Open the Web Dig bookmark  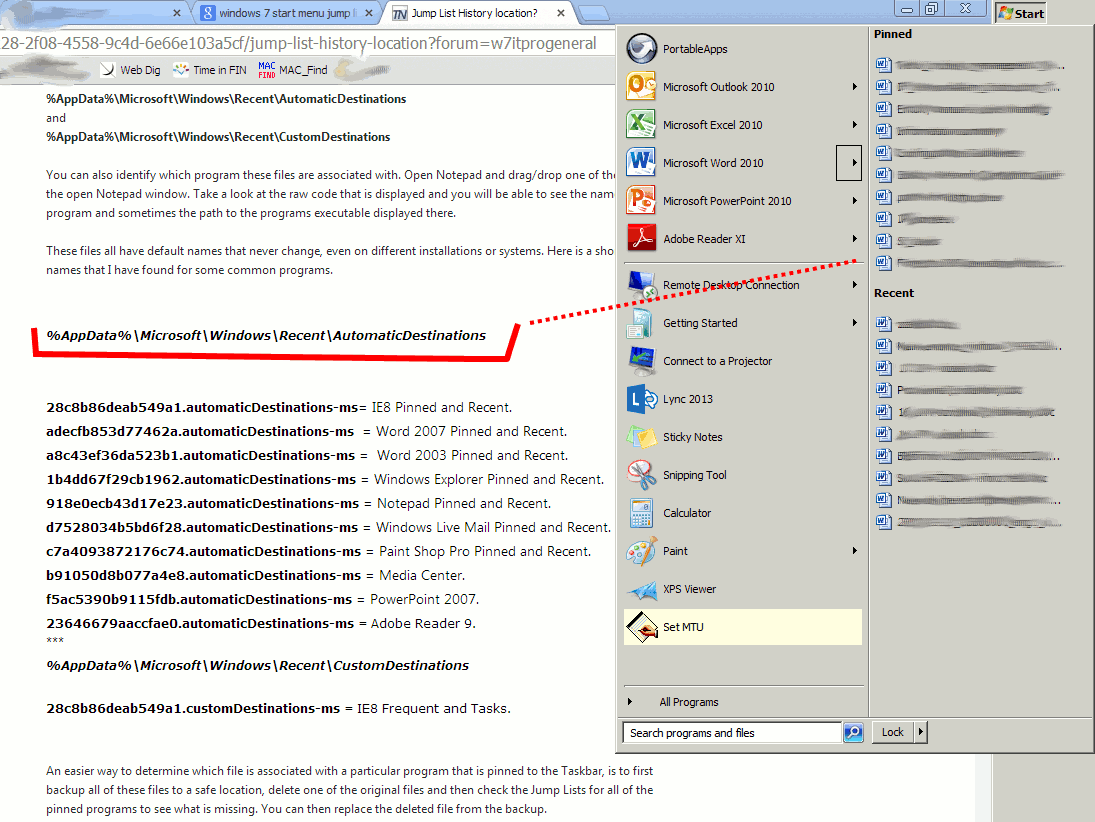131,70
